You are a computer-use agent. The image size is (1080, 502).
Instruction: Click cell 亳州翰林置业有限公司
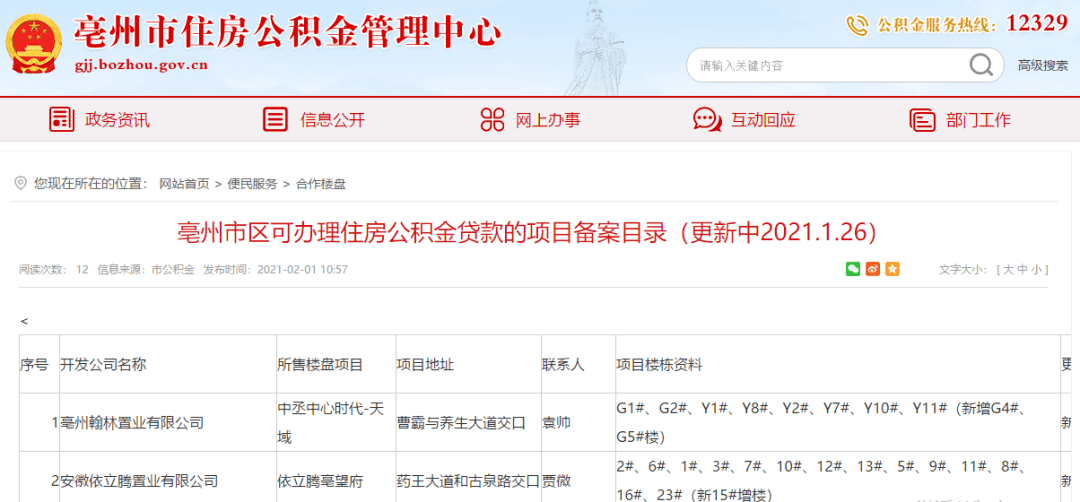pos(132,423)
